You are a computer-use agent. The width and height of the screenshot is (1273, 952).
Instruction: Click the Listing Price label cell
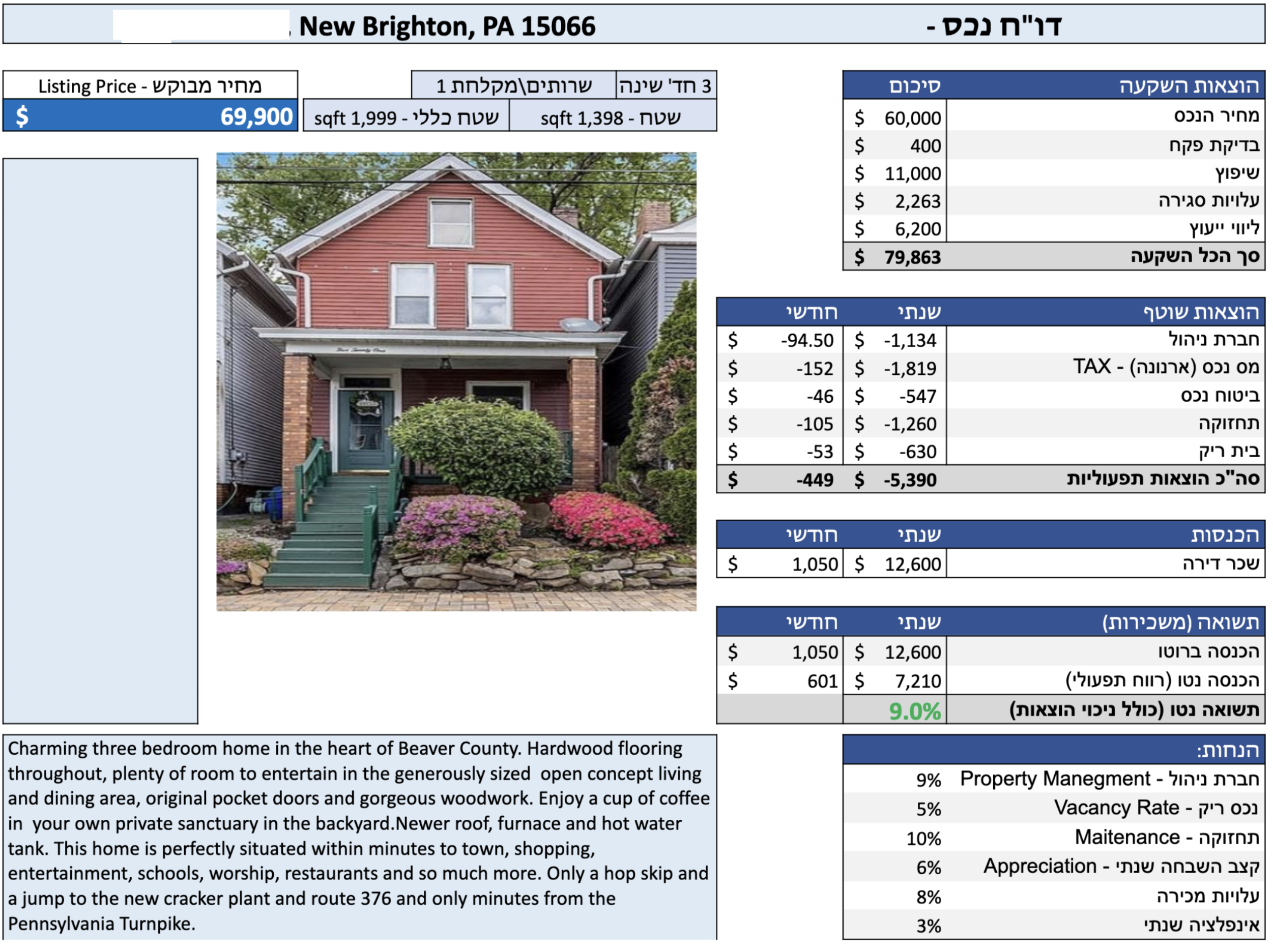pos(150,86)
